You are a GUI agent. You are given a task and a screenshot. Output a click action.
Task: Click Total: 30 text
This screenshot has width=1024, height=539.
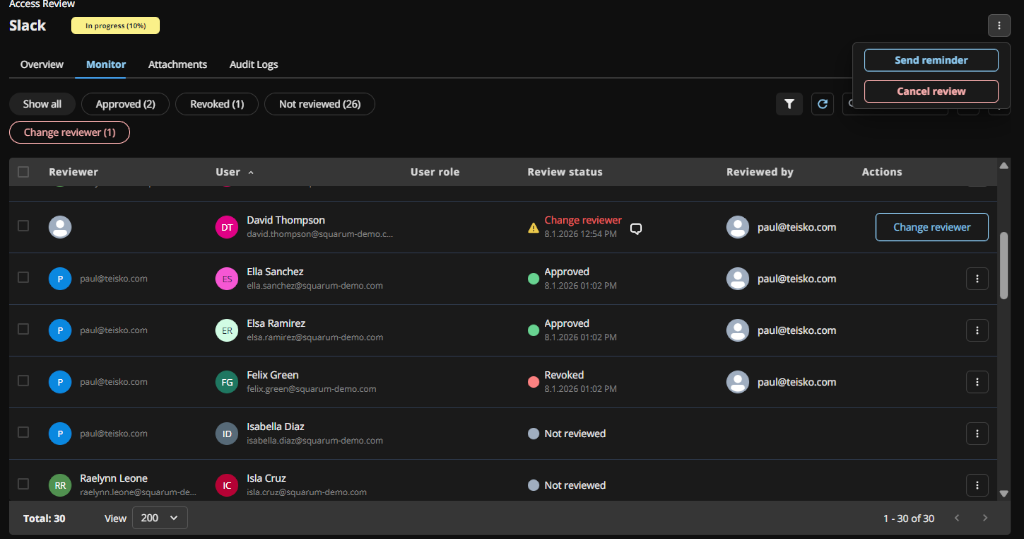[44, 518]
